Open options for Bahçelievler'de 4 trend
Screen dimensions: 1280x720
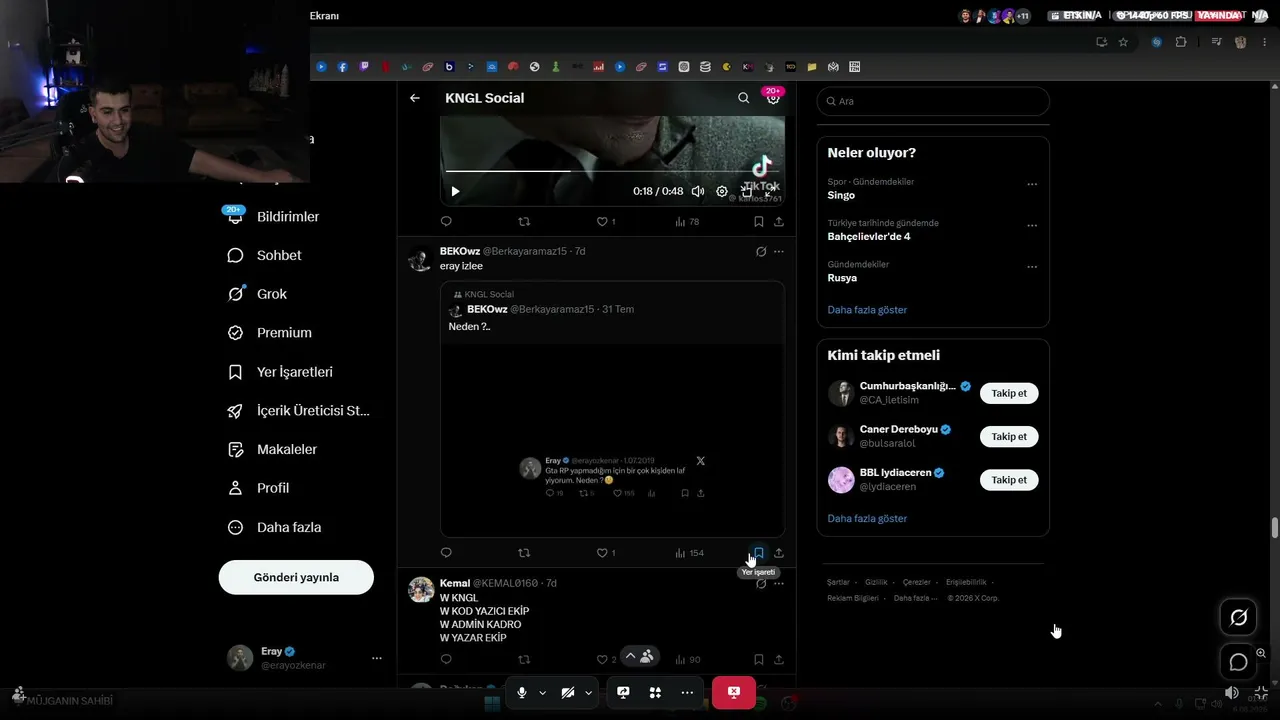(1032, 225)
